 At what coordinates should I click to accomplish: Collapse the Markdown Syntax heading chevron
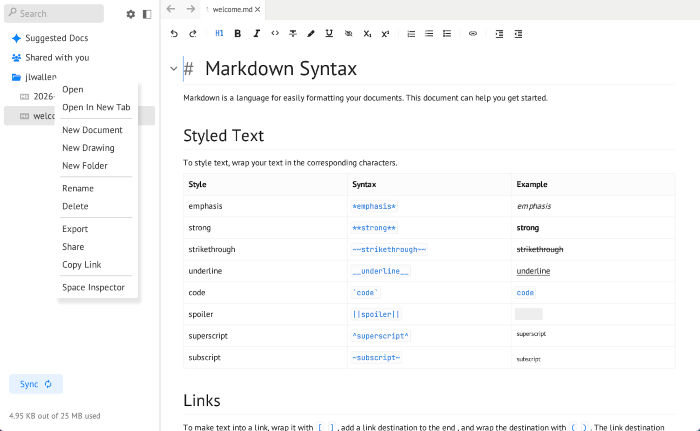[x=173, y=69]
